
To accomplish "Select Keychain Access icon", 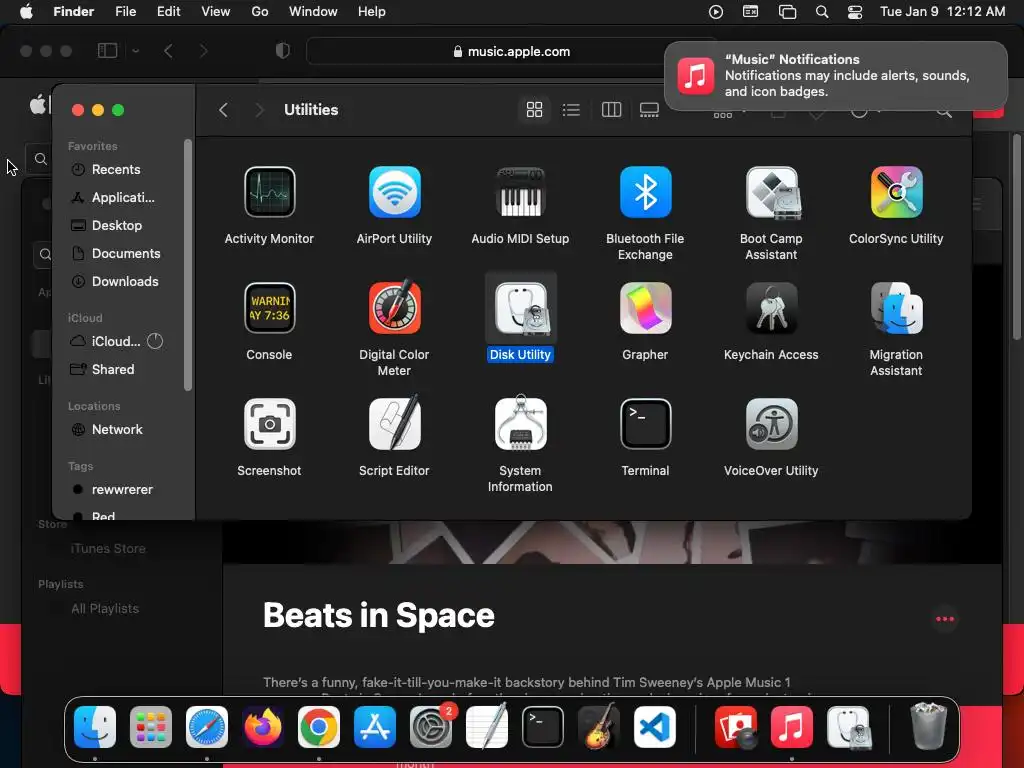I will [x=771, y=308].
